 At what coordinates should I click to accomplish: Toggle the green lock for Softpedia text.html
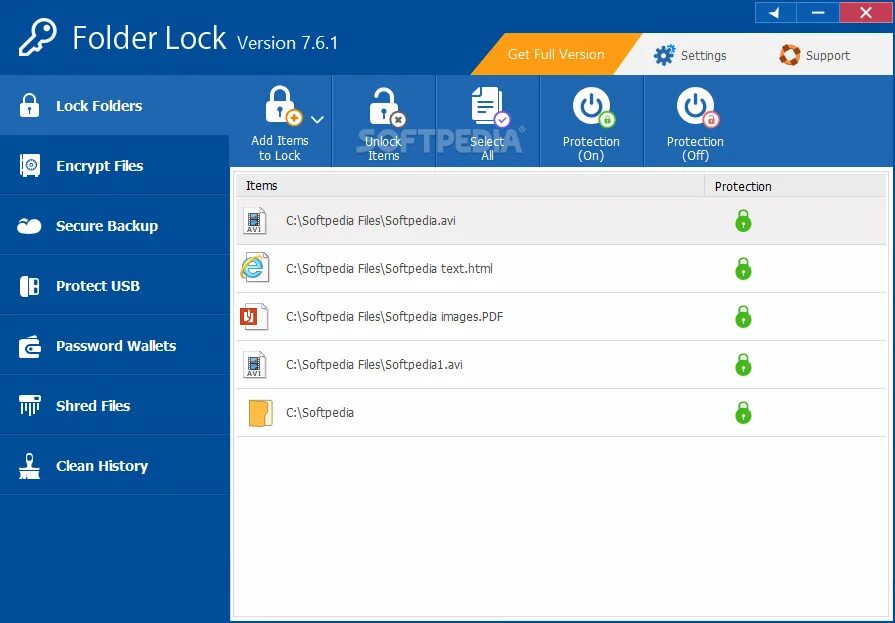click(x=743, y=268)
